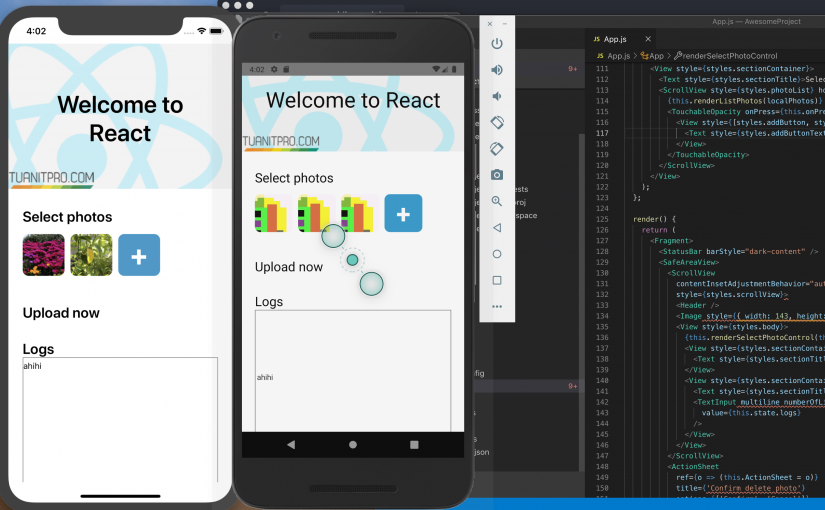Click the emulator volume up icon
825x510 pixels.
pyautogui.click(x=497, y=70)
